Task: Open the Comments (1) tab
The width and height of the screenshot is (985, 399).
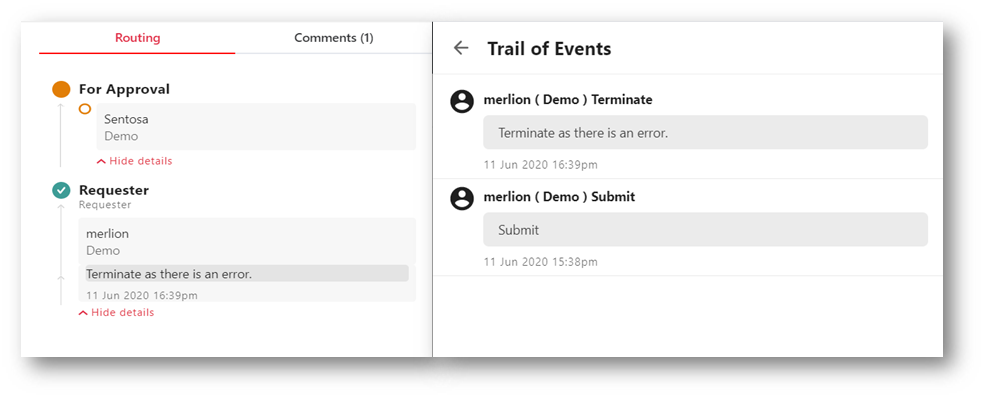Action: pos(334,38)
